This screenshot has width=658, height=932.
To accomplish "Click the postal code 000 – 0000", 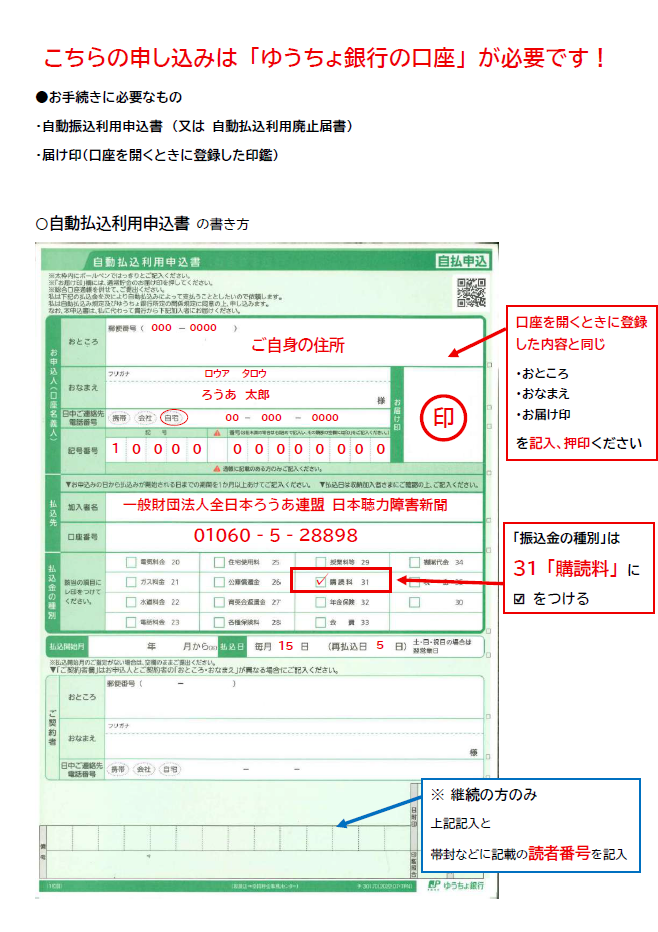I will [x=184, y=328].
